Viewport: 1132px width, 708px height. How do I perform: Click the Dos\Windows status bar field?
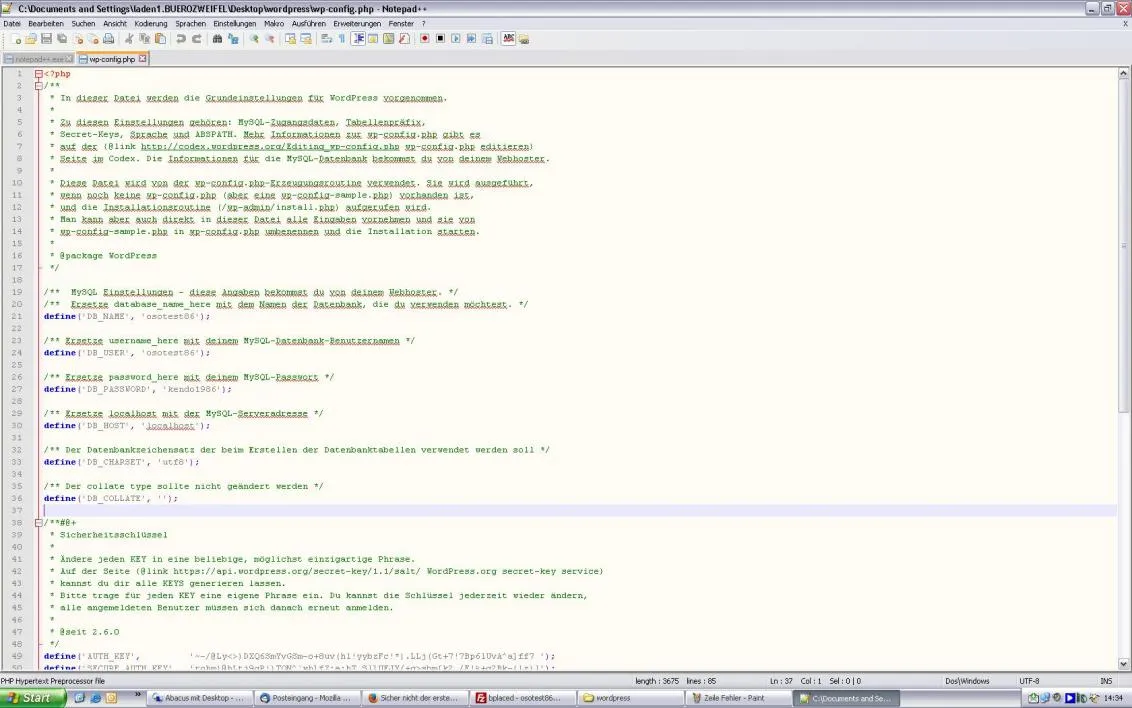[x=967, y=681]
